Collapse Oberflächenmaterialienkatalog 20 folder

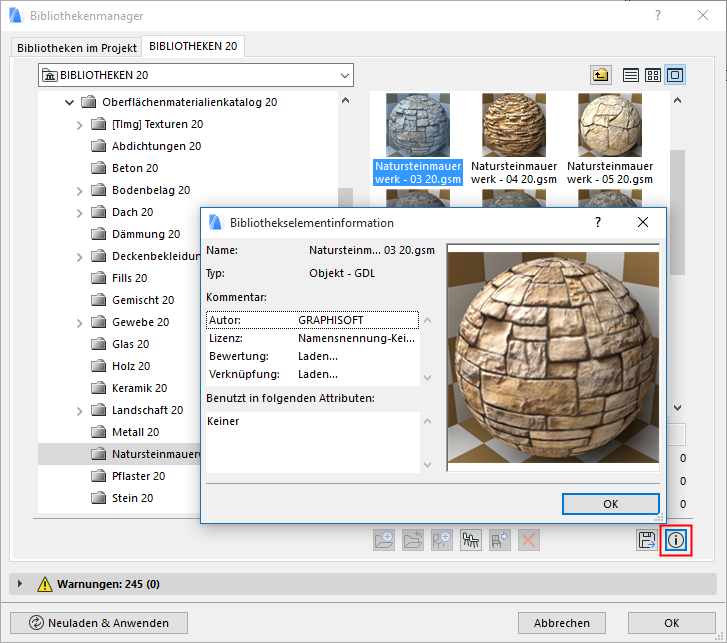[x=69, y=102]
